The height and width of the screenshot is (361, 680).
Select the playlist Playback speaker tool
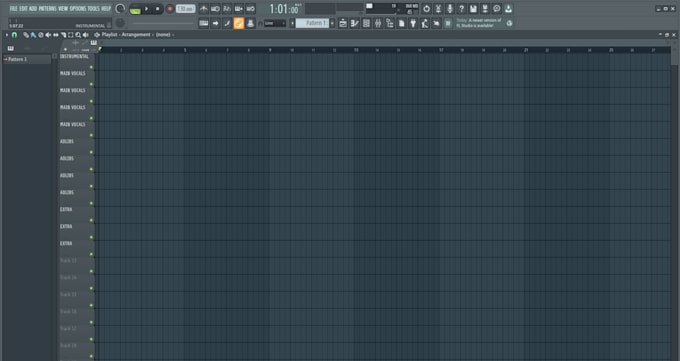[x=85, y=35]
